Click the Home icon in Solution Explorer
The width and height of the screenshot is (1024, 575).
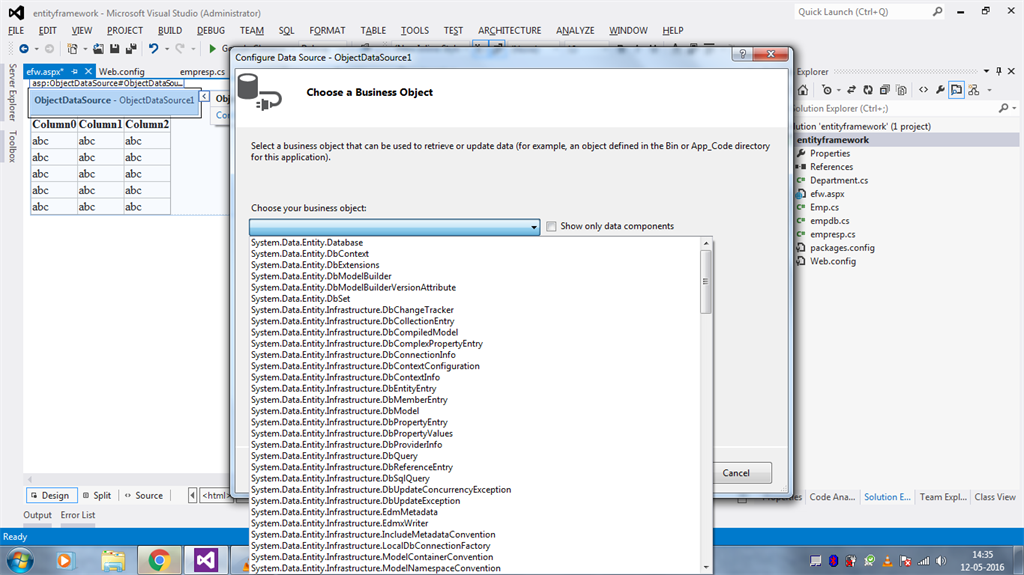tap(803, 90)
